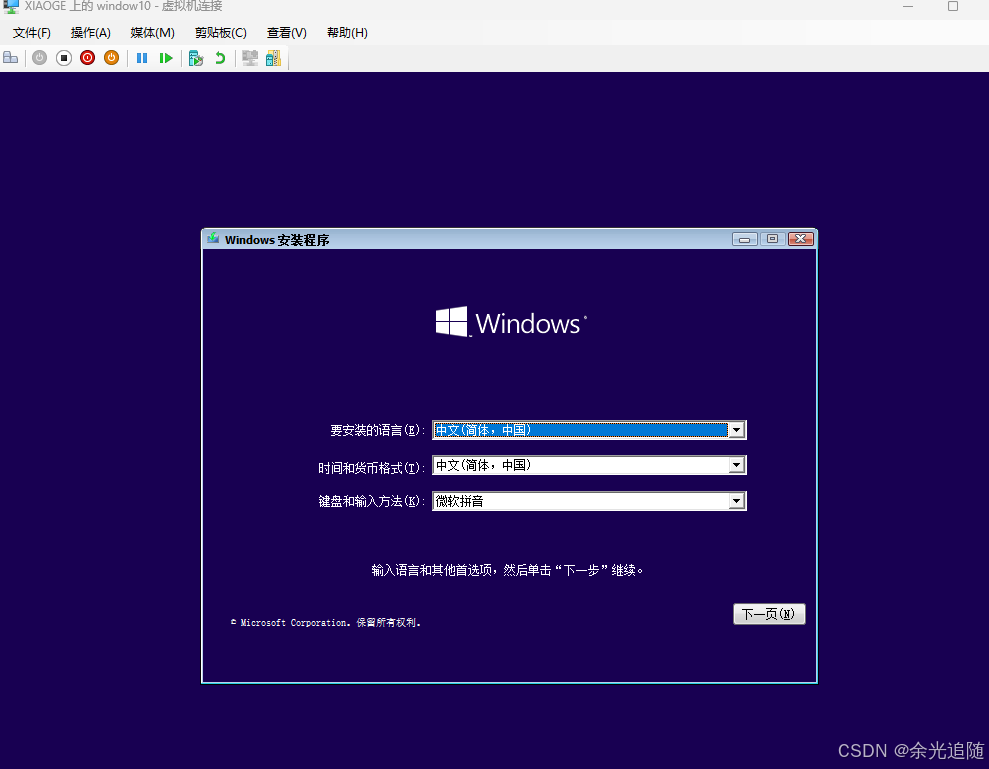This screenshot has height=769, width=989.
Task: Open the 键盘和输入方法 dropdown
Action: [x=737, y=500]
